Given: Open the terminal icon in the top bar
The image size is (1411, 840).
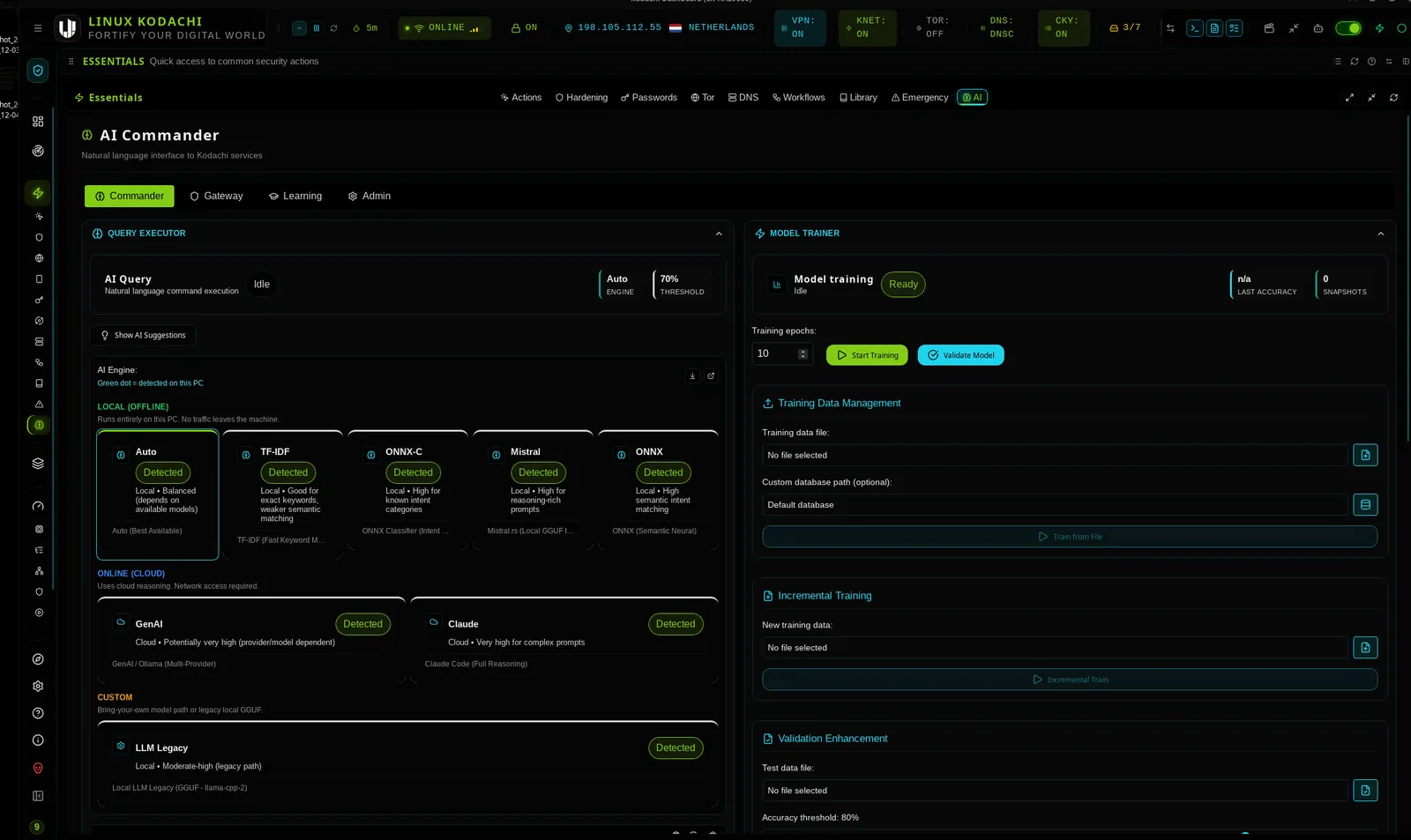Looking at the screenshot, I should tap(1194, 28).
